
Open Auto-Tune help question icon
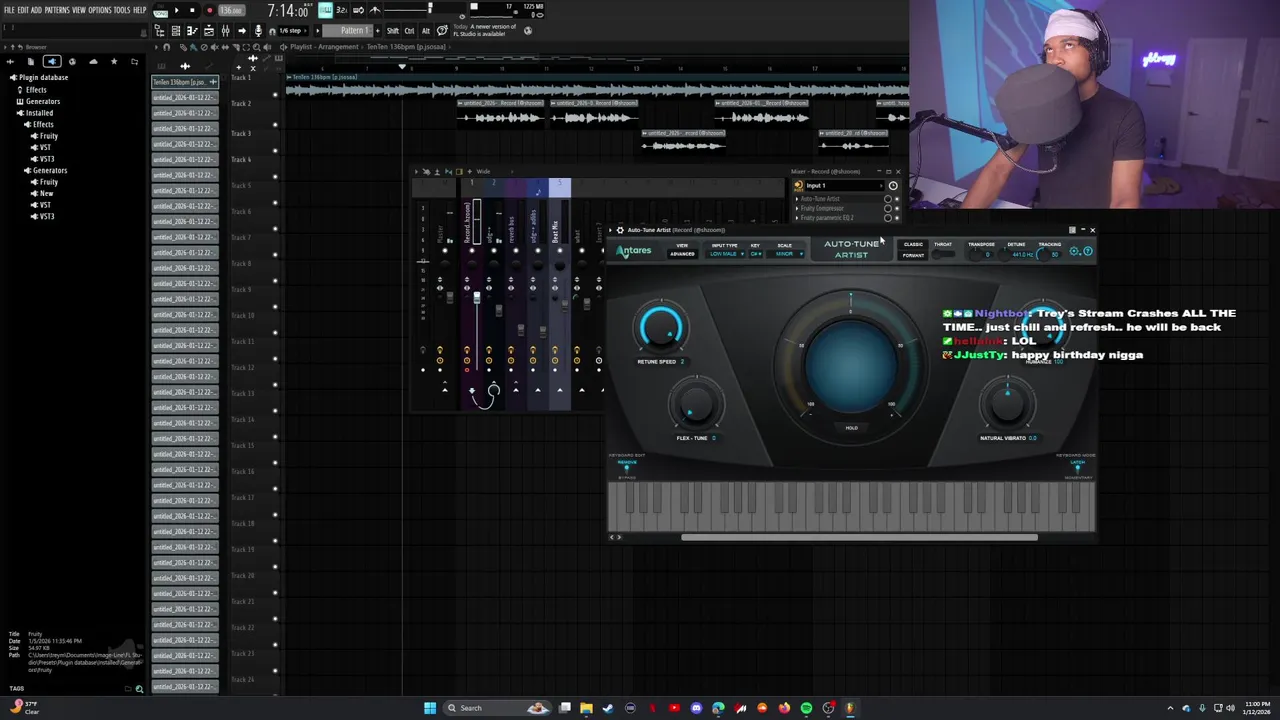click(x=1088, y=251)
